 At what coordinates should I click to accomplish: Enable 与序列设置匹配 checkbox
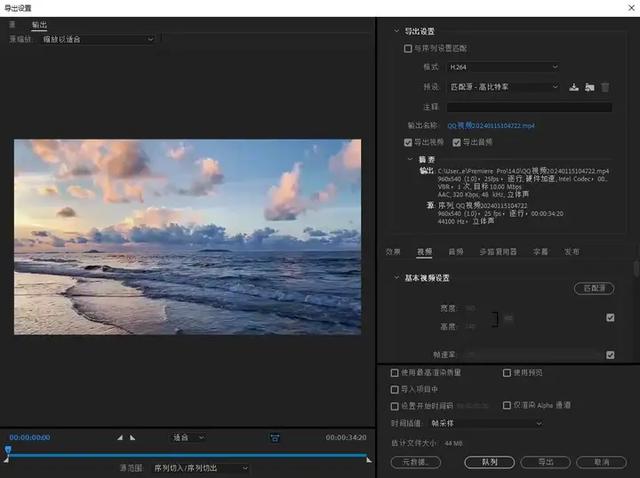pos(407,49)
